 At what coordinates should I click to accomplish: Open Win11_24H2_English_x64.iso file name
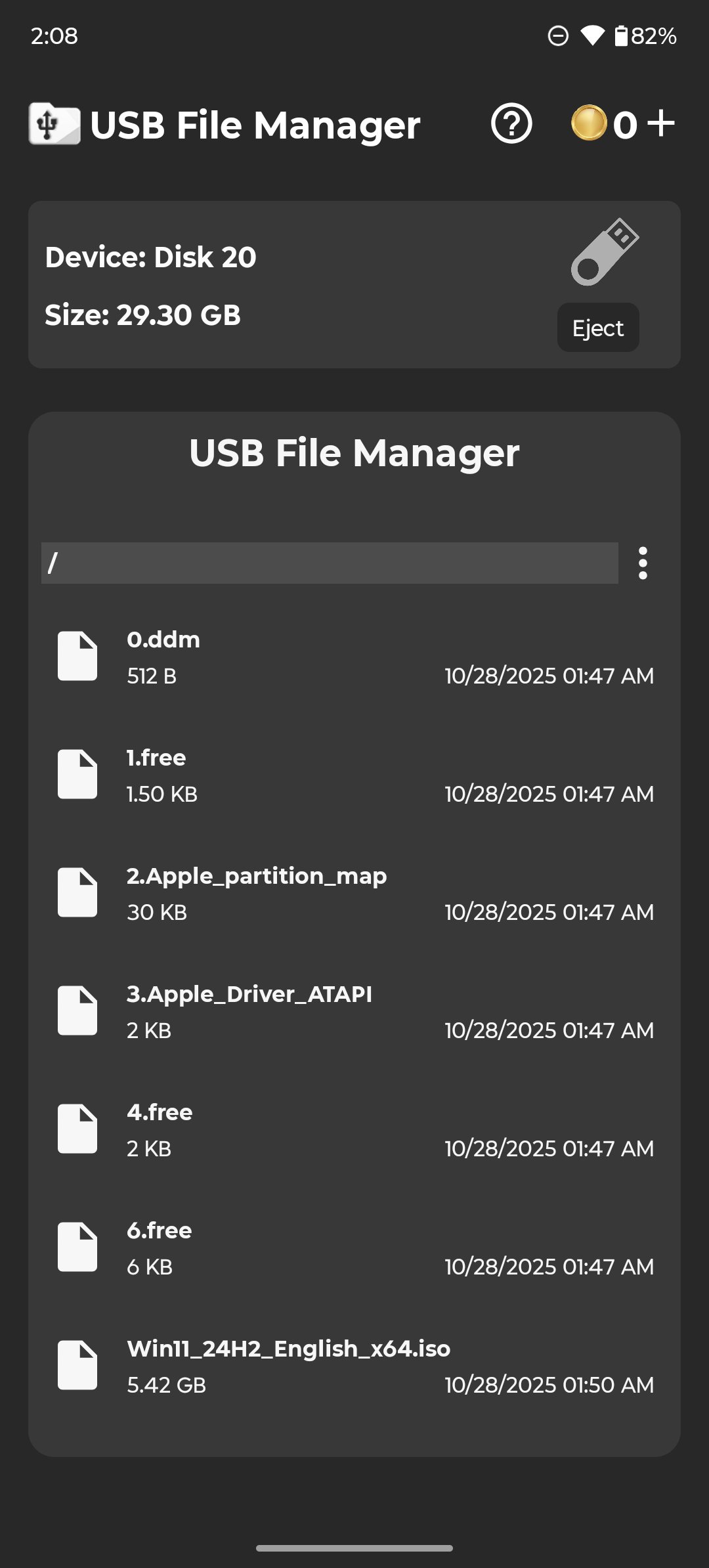point(289,1349)
